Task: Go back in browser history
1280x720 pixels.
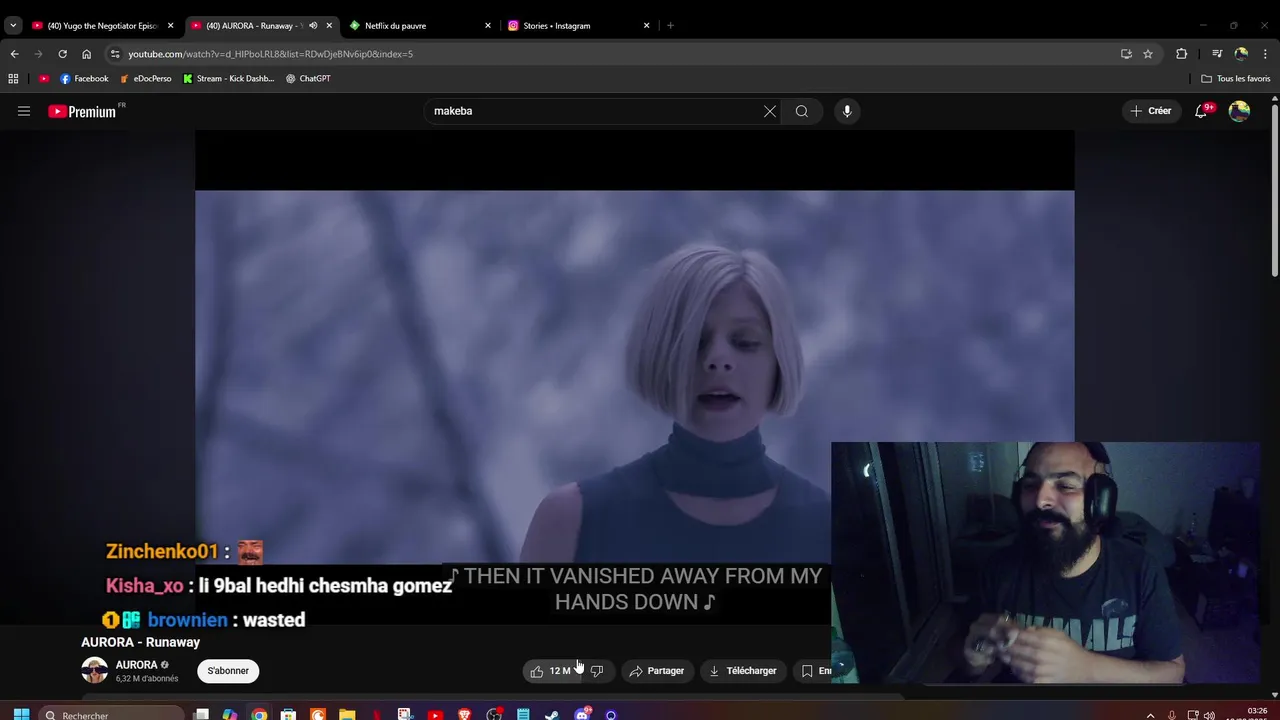Action: [x=14, y=54]
